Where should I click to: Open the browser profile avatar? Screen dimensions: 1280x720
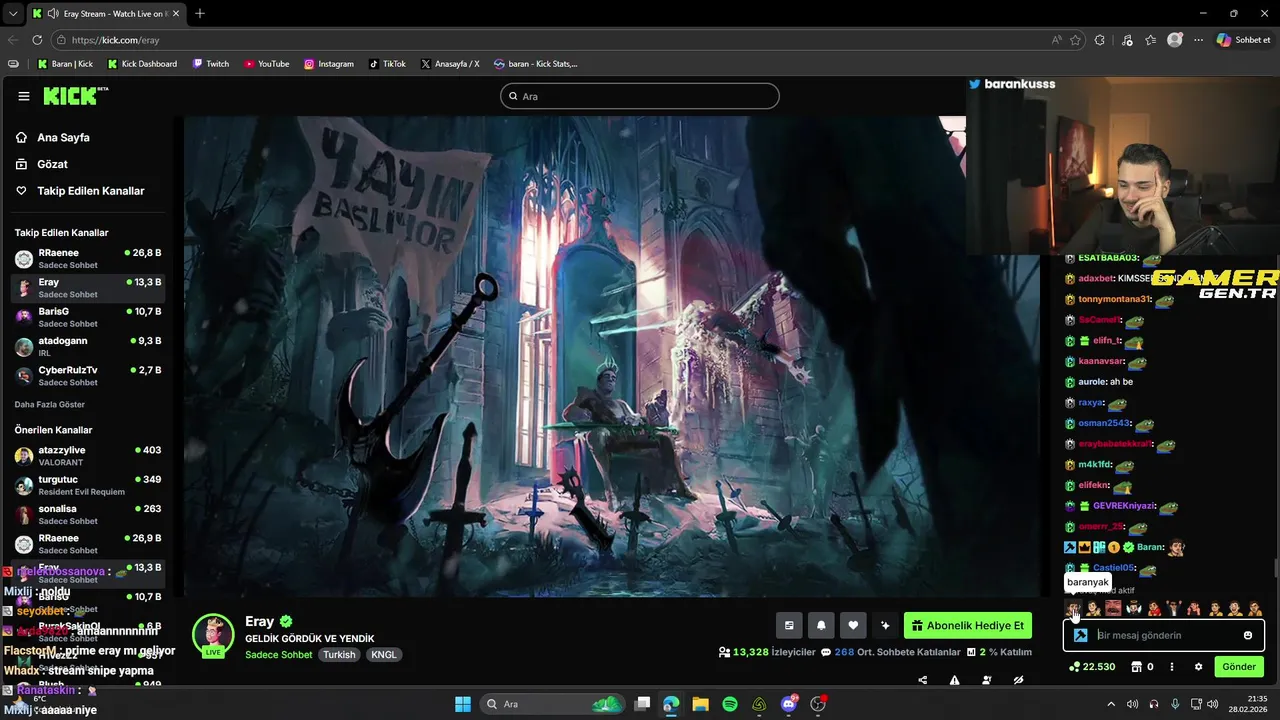pyautogui.click(x=1175, y=40)
